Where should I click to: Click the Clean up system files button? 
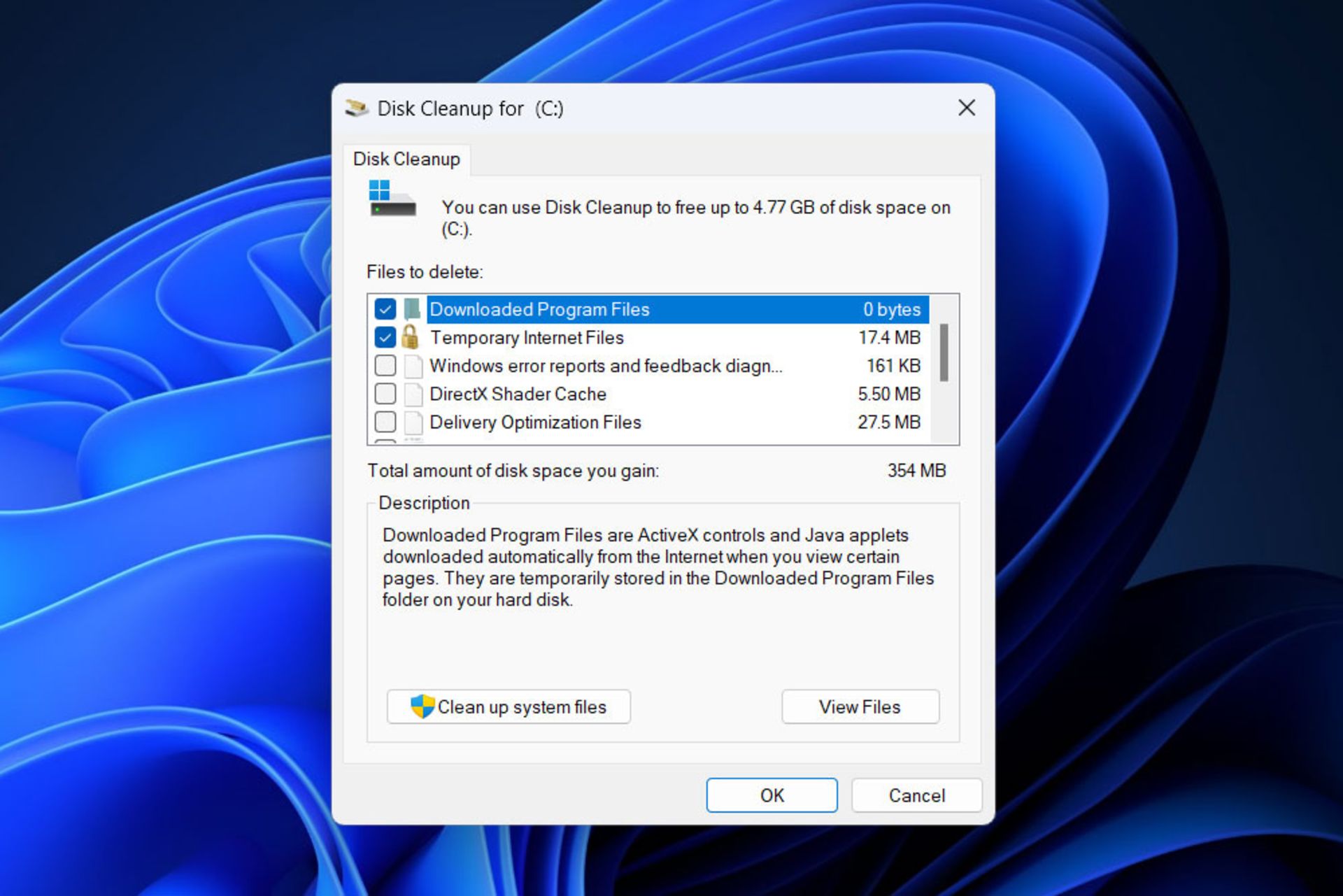(x=509, y=707)
